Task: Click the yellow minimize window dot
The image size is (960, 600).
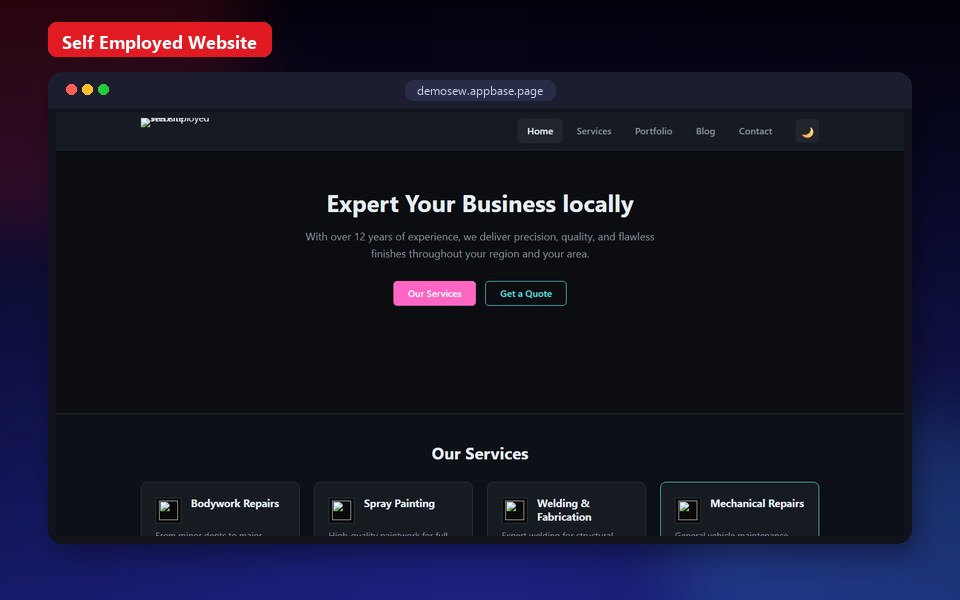Action: pyautogui.click(x=88, y=89)
